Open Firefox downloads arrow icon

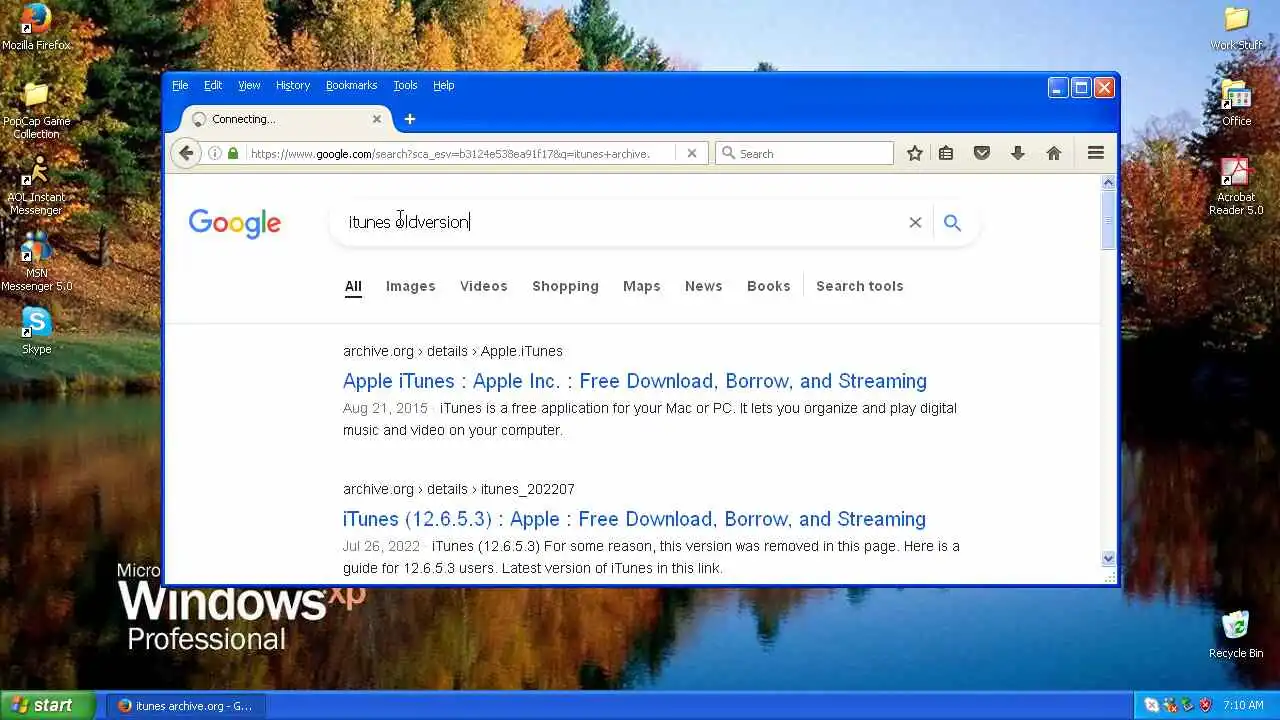tap(1018, 153)
